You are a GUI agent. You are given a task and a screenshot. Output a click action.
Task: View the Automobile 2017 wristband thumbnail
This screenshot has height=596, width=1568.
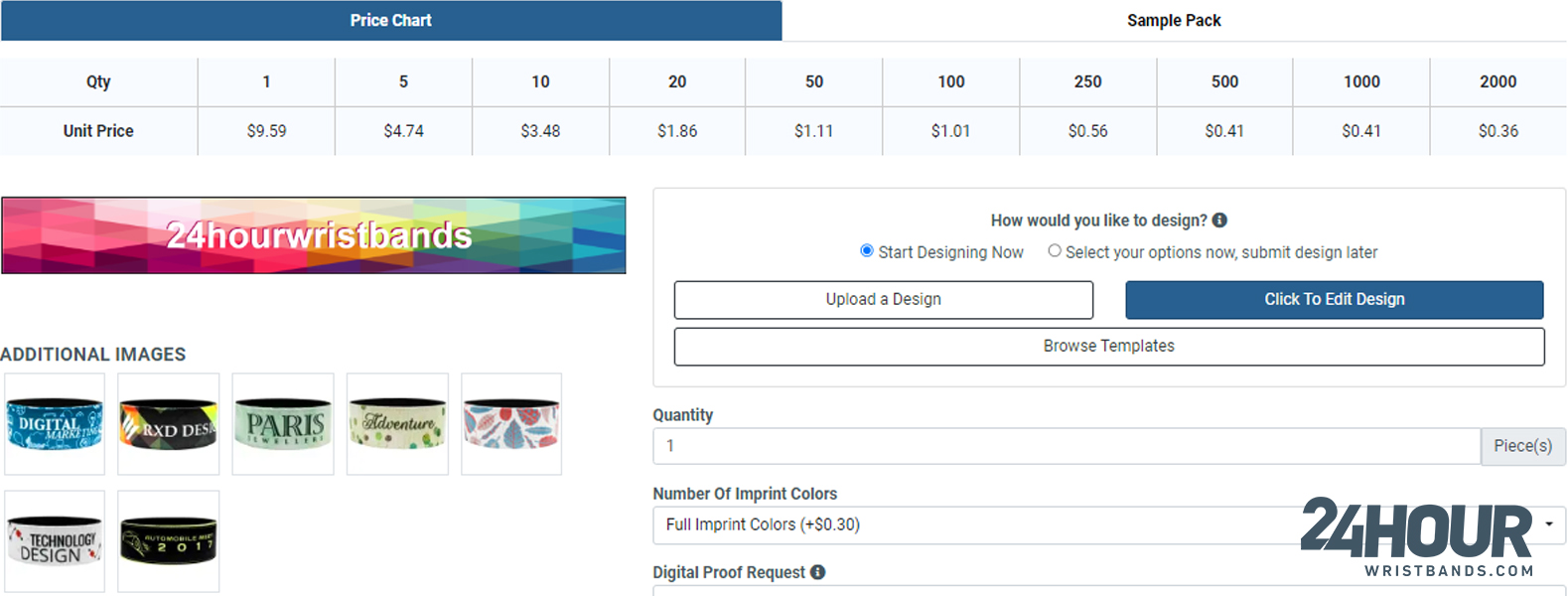coord(169,541)
